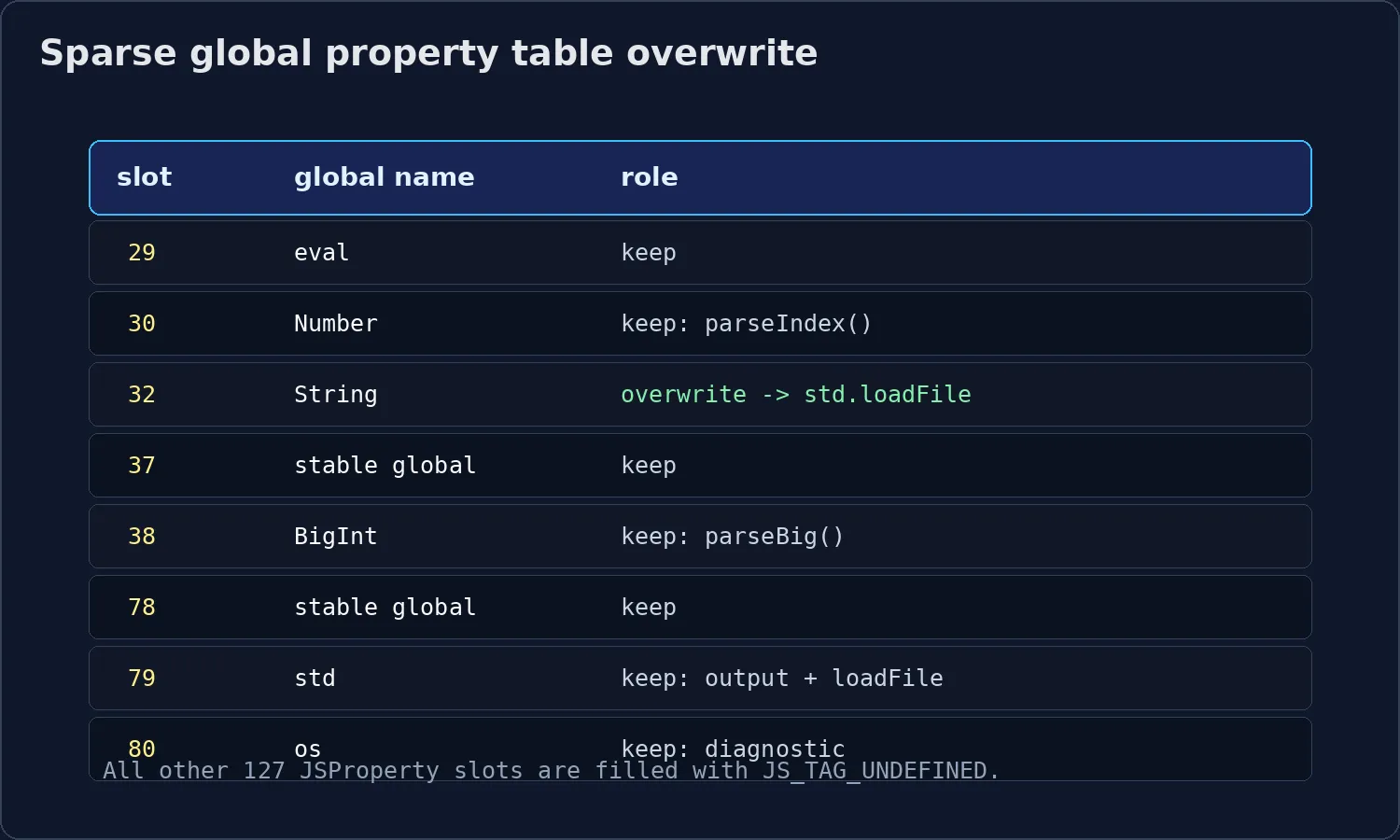Select slot number 30

coord(142,324)
